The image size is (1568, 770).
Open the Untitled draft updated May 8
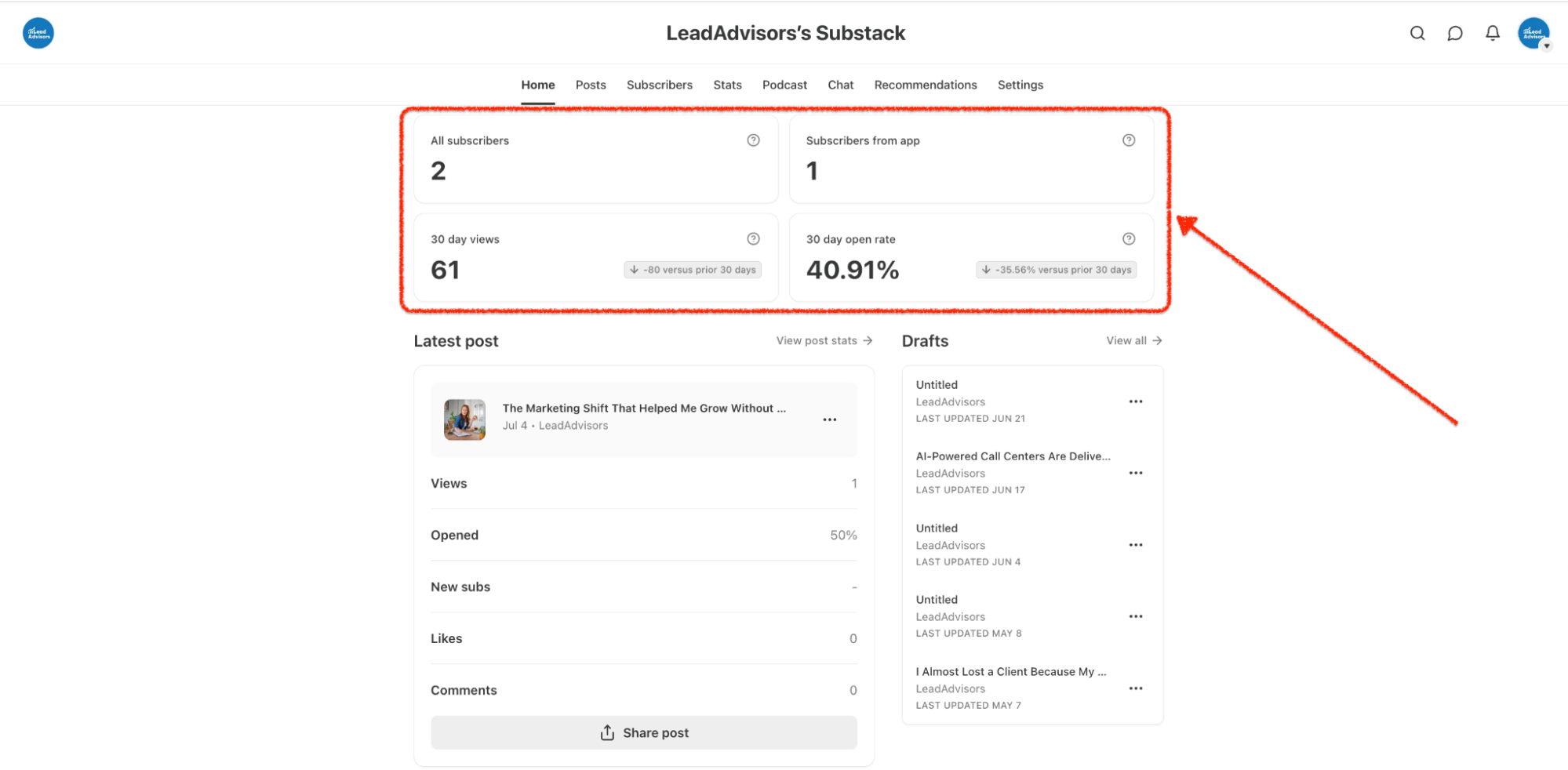click(x=937, y=600)
